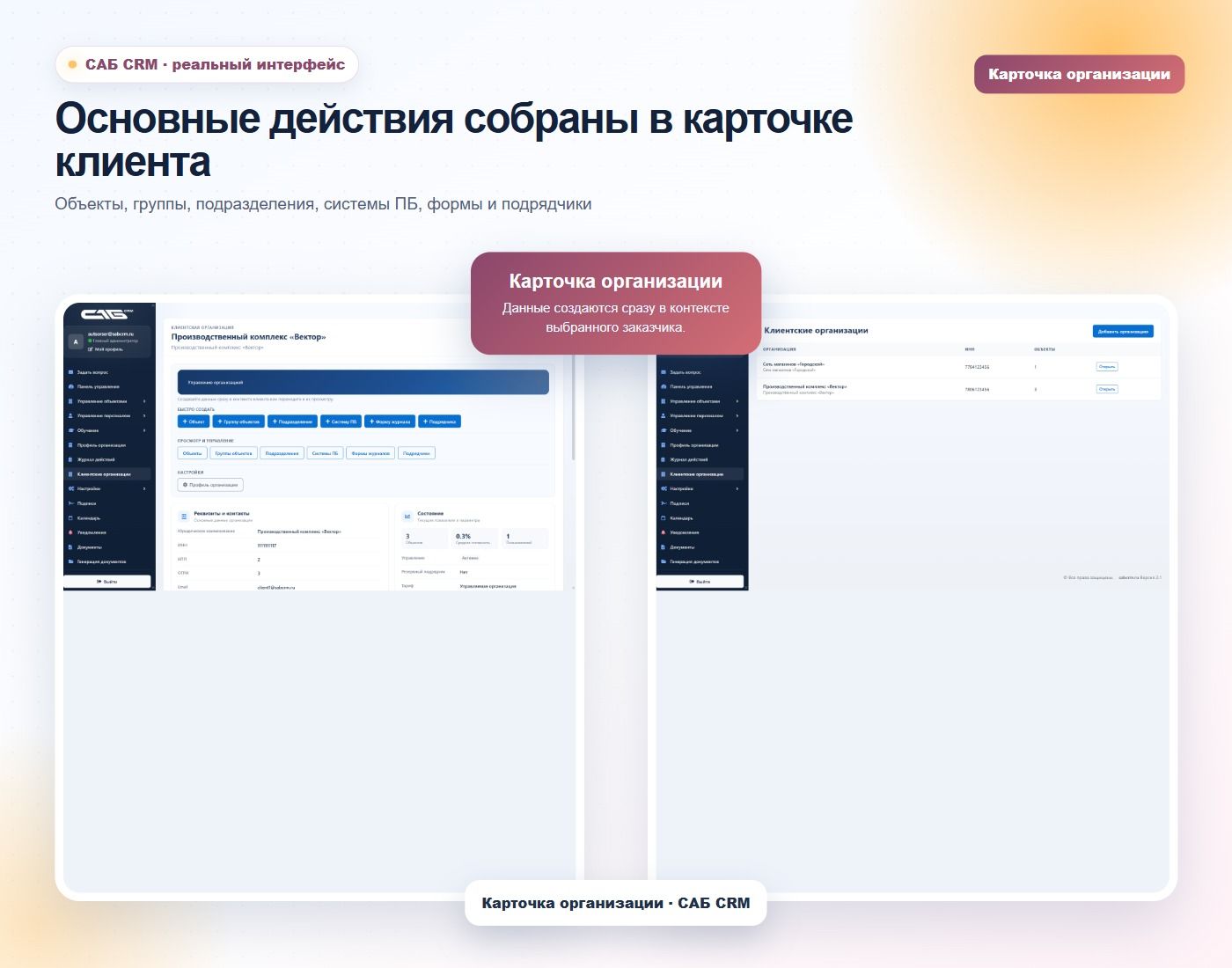Screen dimensions: 1232x968
Task: Click the Генерация документов folder icon in the Вектор card sidebar
Action: point(71,561)
